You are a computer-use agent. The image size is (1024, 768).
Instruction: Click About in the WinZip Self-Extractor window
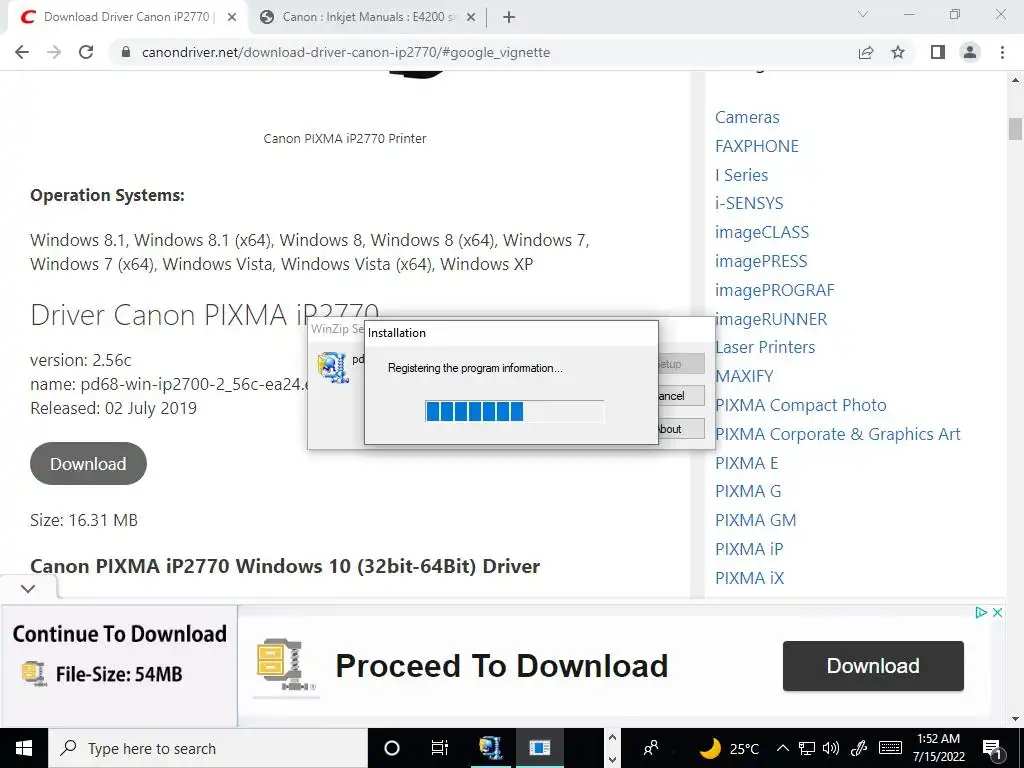point(679,429)
